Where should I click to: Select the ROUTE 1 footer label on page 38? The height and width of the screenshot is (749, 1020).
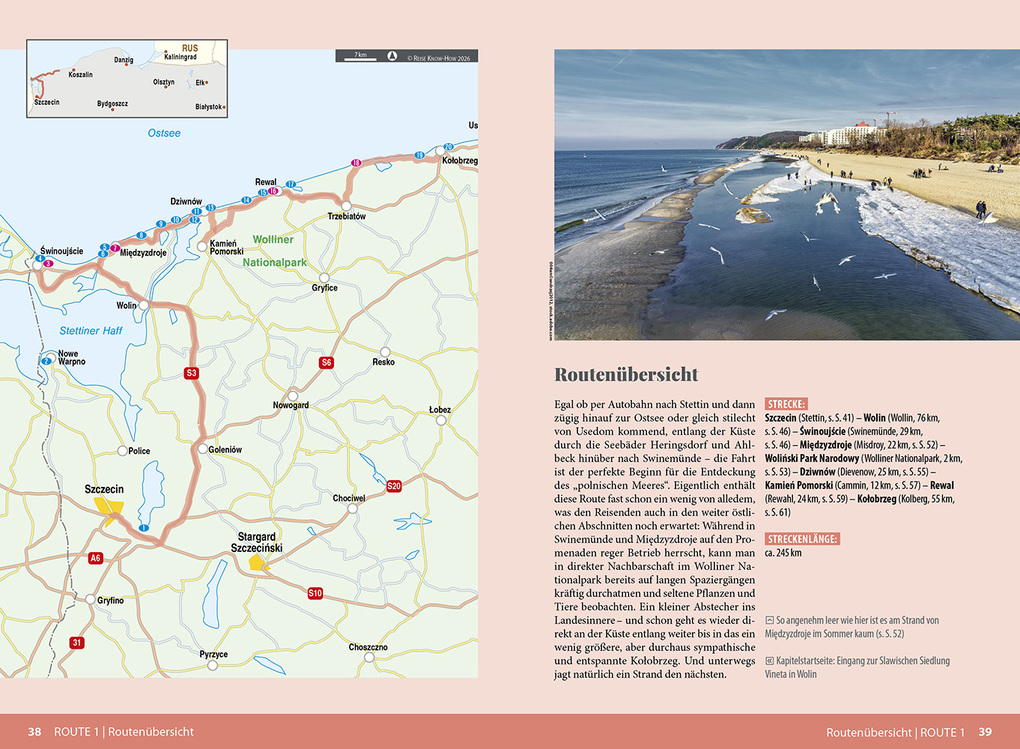[77, 731]
